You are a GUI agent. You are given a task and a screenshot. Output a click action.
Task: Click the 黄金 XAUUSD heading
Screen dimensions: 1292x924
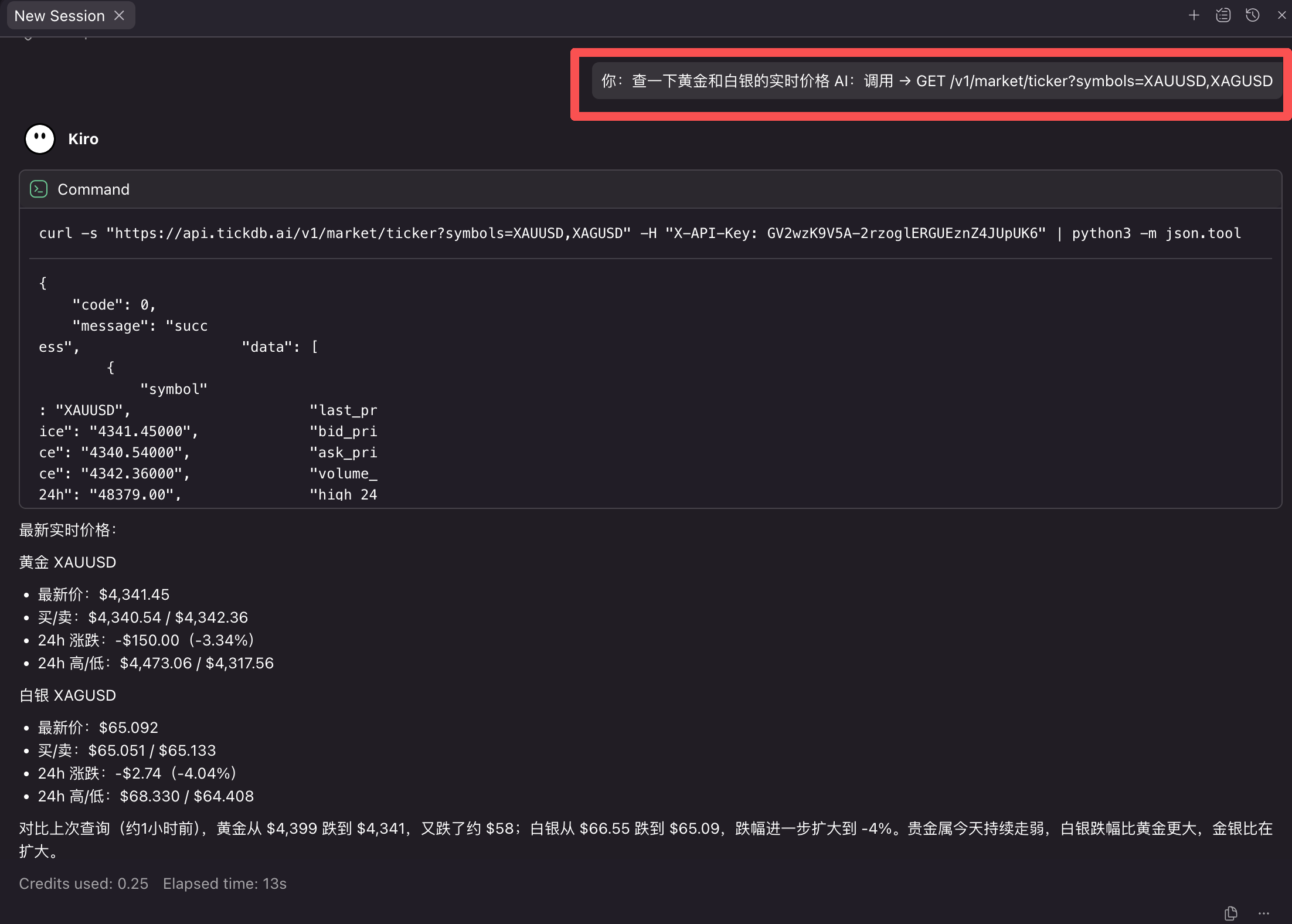coord(67,562)
